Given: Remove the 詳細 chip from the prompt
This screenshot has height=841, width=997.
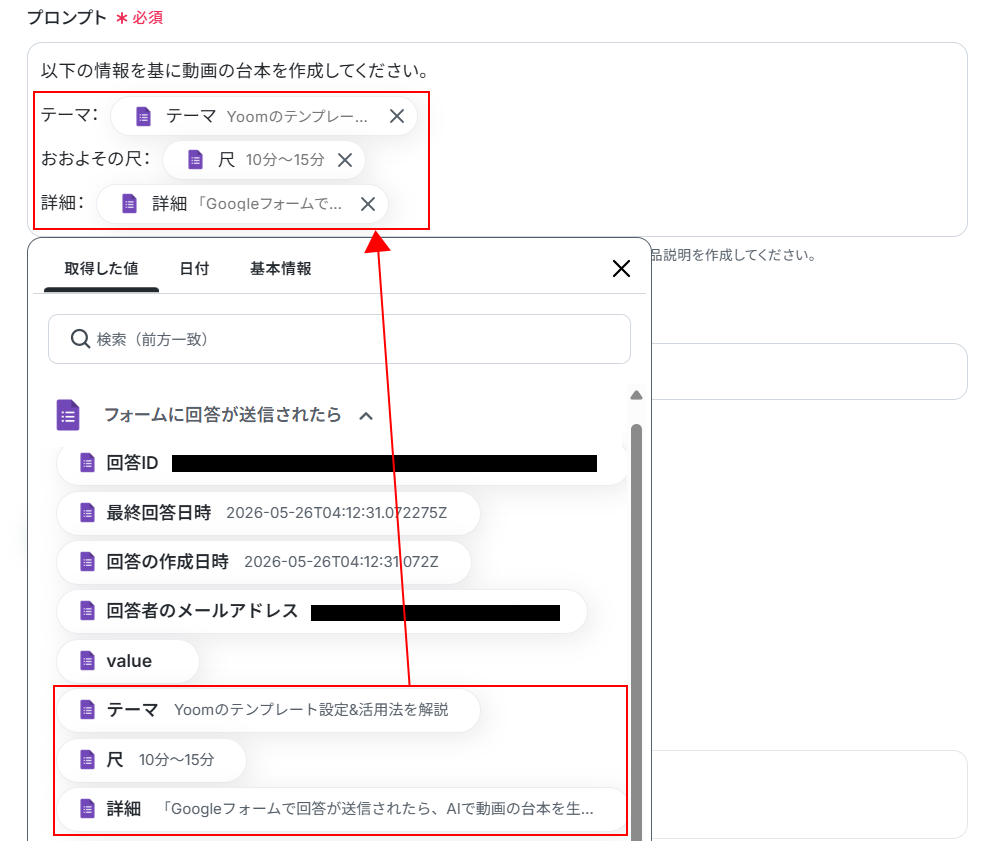Looking at the screenshot, I should coord(368,204).
